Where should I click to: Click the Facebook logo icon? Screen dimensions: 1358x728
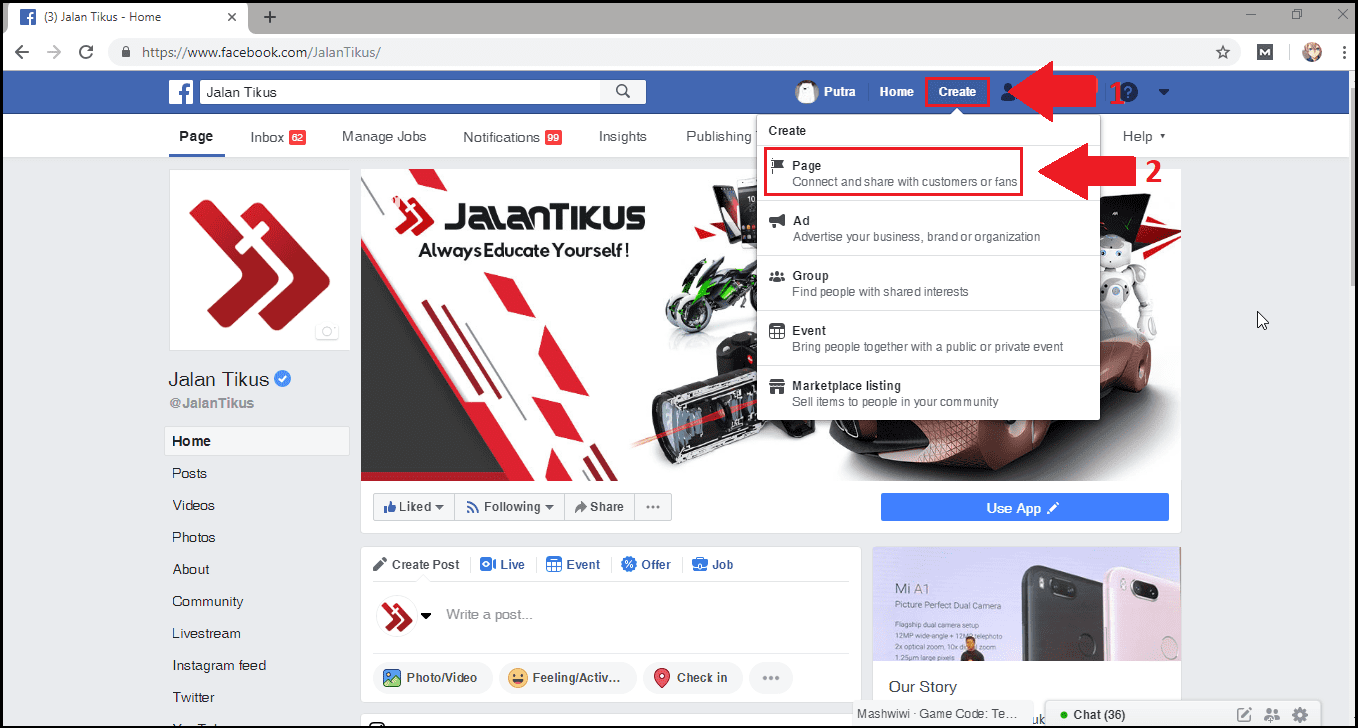[181, 92]
